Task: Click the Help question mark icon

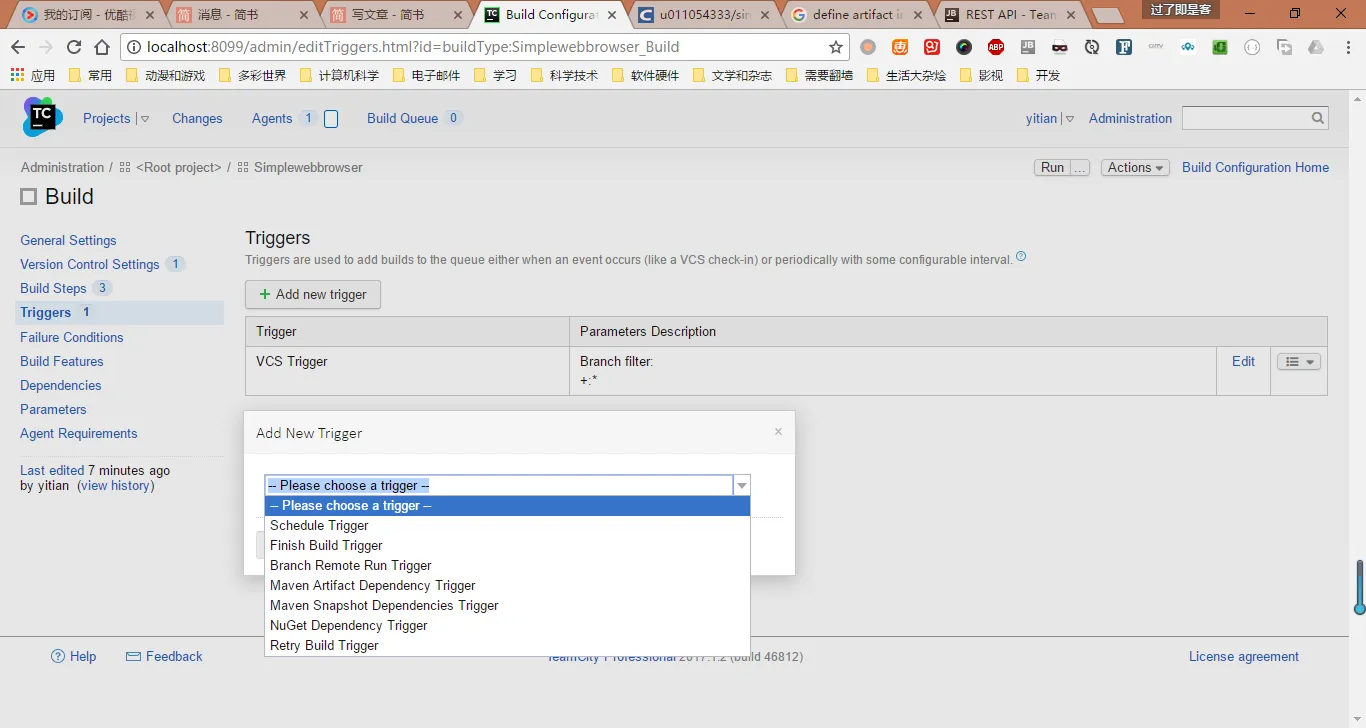Action: click(x=58, y=656)
